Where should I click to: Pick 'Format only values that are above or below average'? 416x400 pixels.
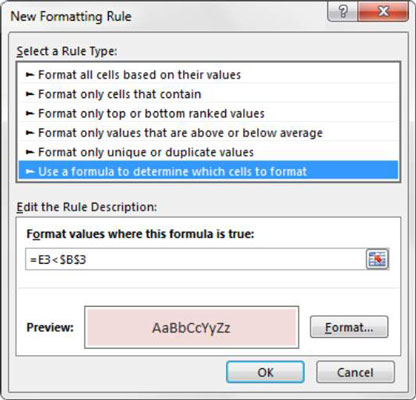208,133
